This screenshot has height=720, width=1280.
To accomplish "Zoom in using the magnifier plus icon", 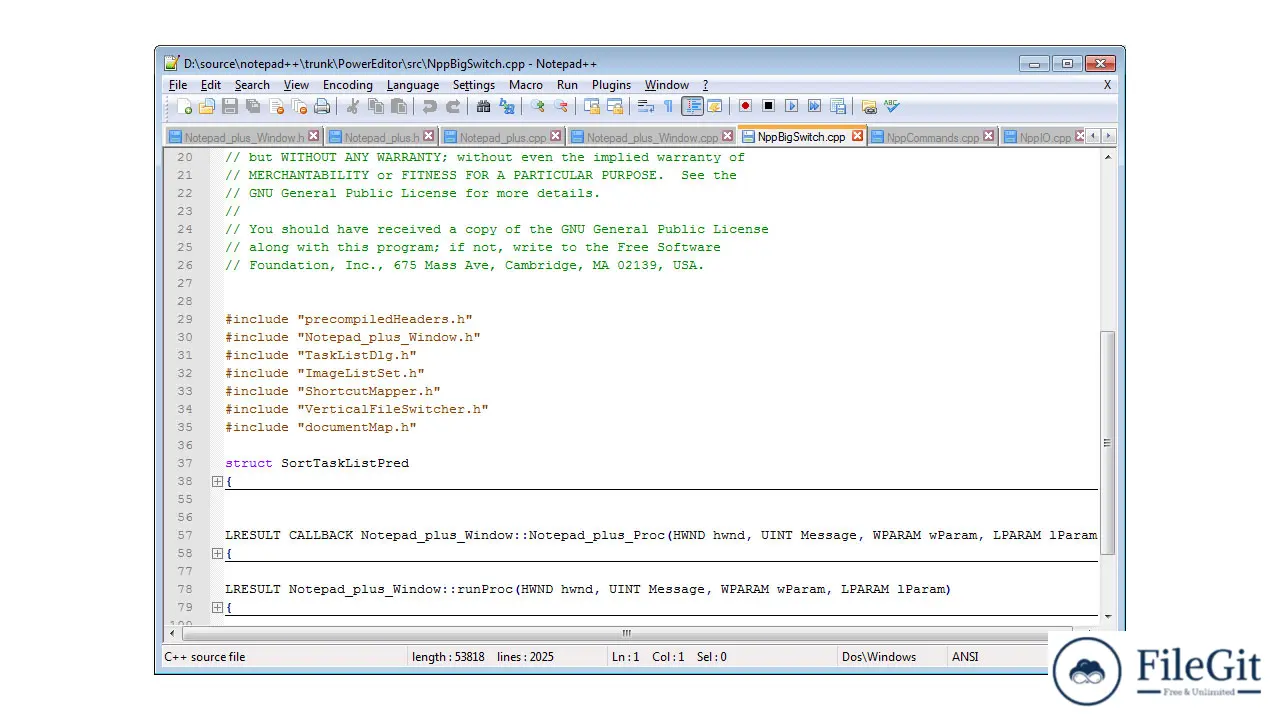I will (x=538, y=106).
